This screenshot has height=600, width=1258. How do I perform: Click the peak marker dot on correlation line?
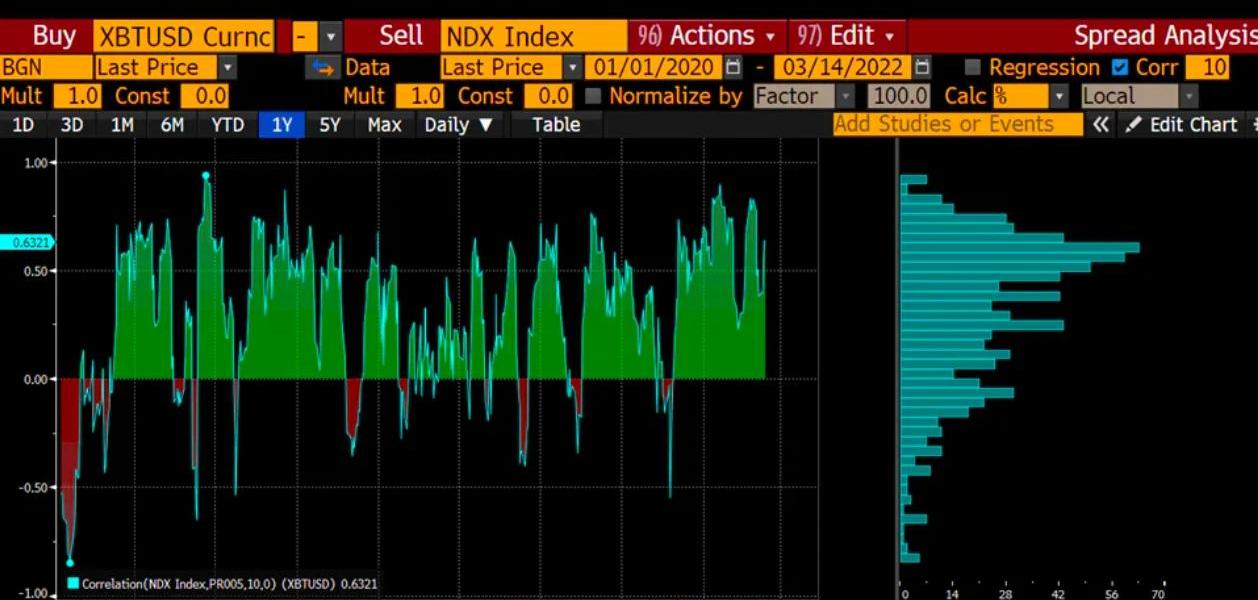point(206,176)
